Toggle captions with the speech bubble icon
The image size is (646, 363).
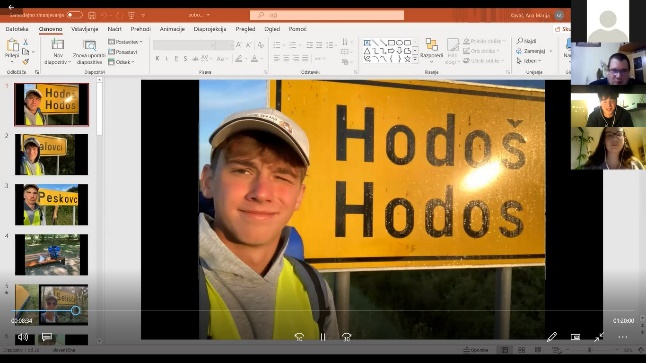[x=47, y=337]
